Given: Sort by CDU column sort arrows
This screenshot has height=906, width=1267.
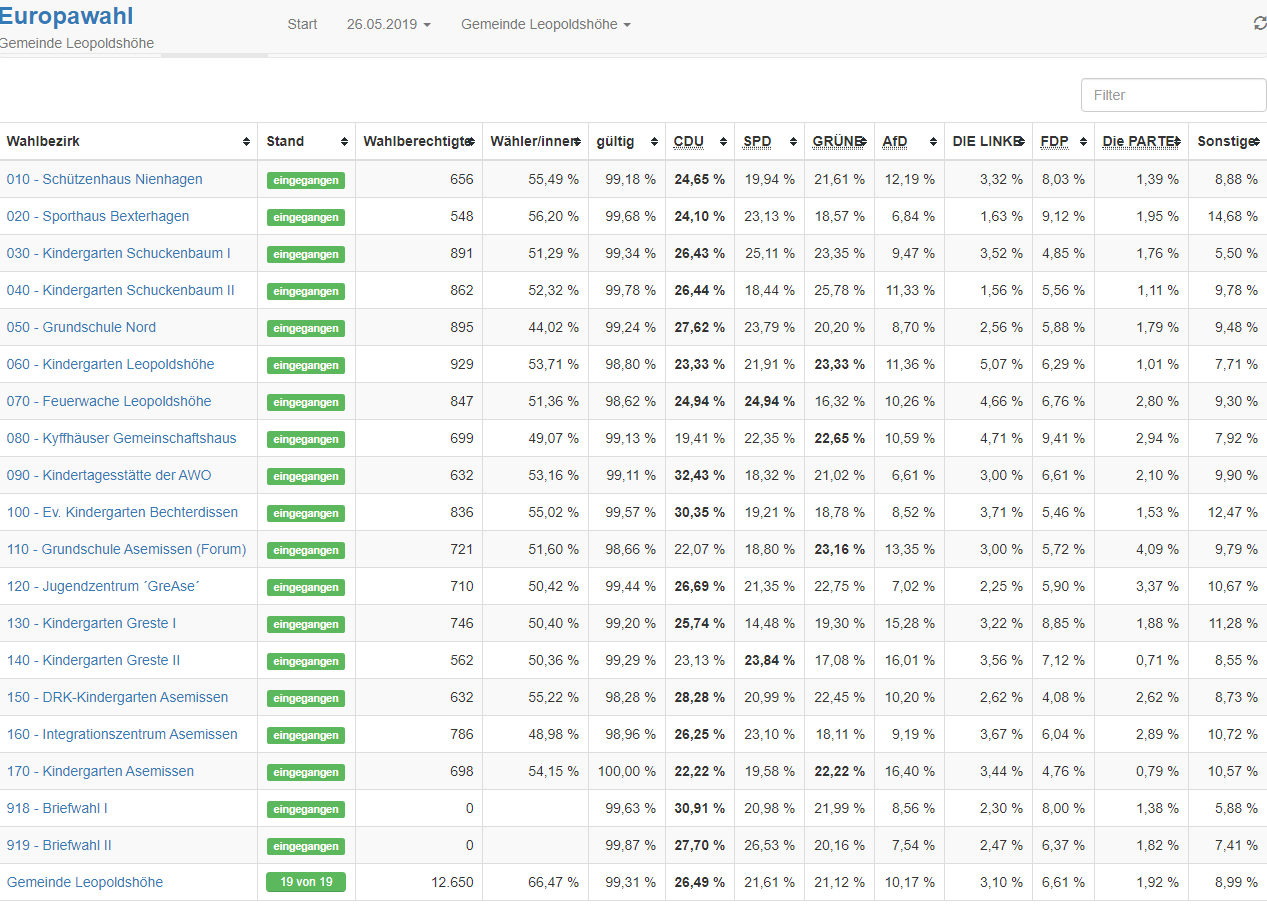Looking at the screenshot, I should click(723, 142).
